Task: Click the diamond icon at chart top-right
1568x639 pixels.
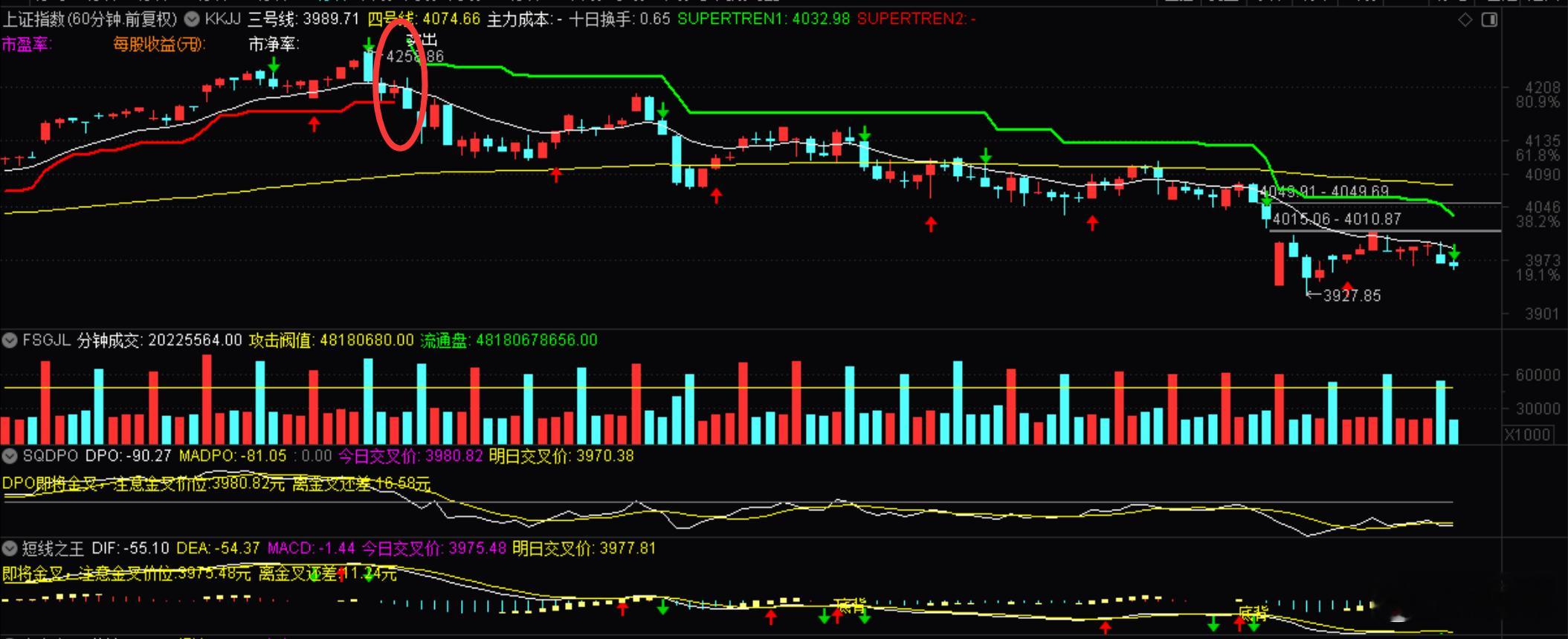Action: [1465, 20]
